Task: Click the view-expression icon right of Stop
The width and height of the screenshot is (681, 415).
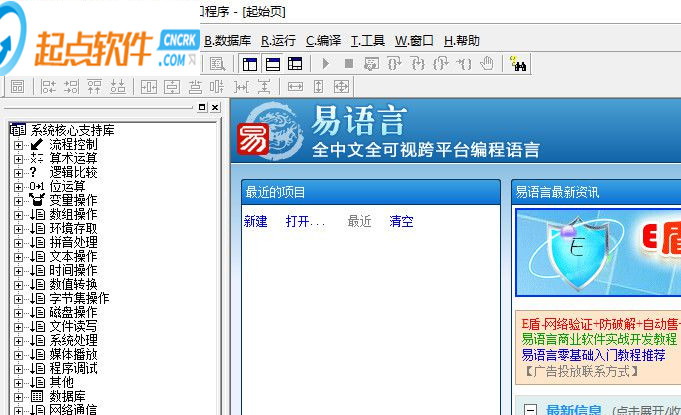Action: point(371,64)
